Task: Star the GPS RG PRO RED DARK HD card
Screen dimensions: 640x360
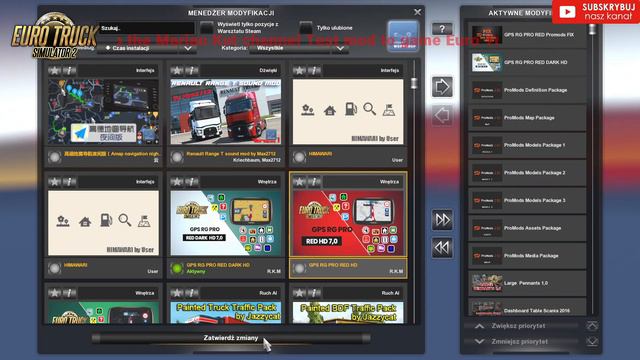Action: [x=177, y=182]
